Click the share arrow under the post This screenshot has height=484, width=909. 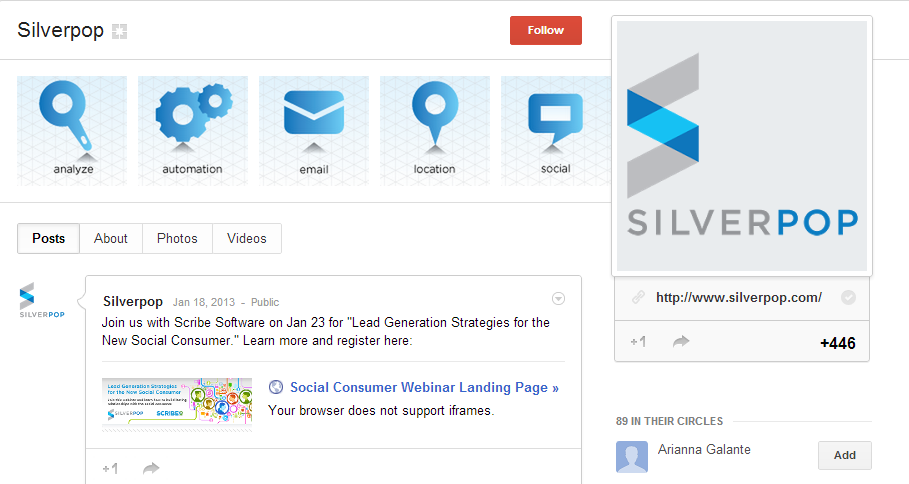(151, 468)
